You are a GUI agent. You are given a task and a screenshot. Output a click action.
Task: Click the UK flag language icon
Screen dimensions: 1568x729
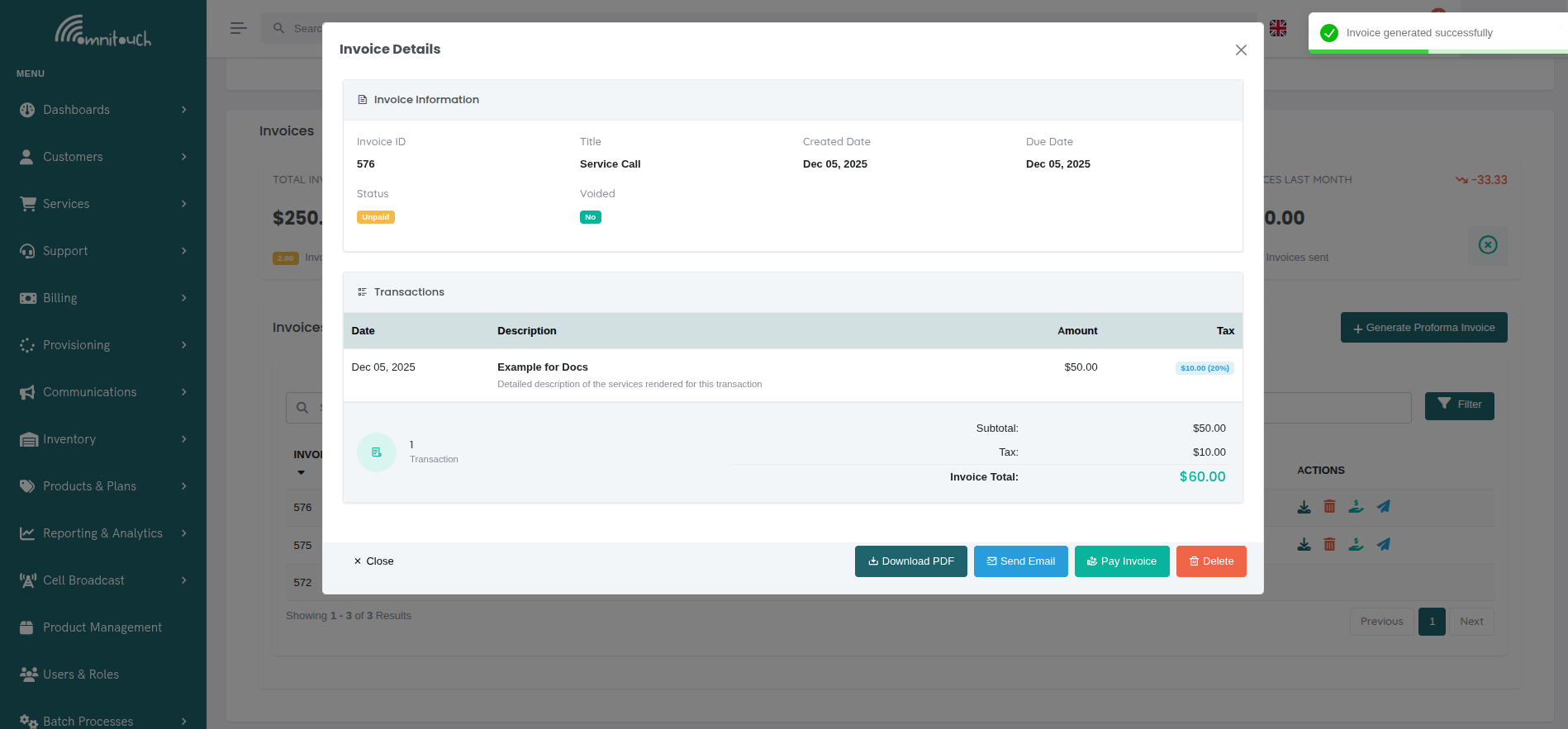tap(1278, 28)
